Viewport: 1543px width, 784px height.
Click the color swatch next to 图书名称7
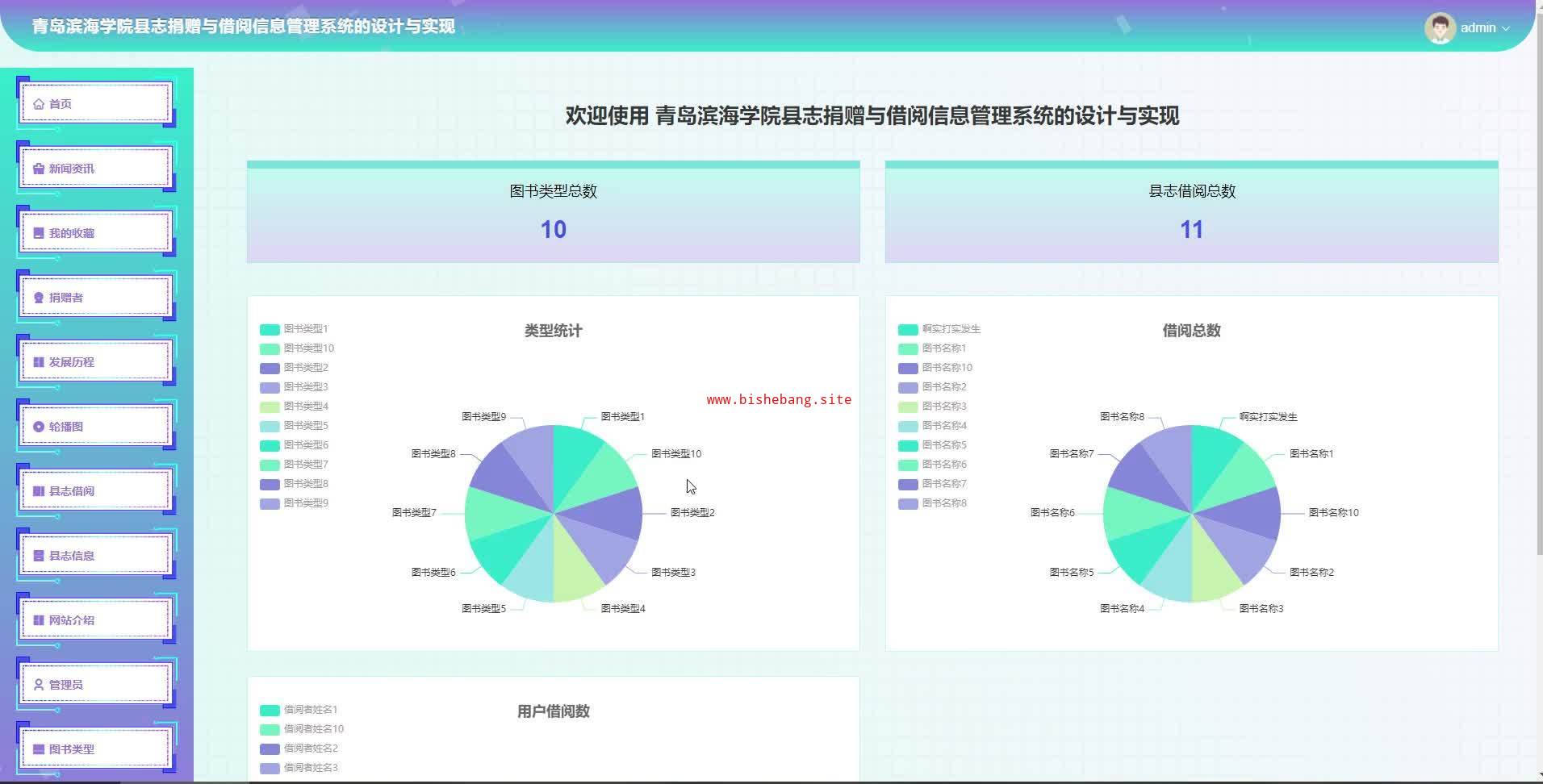click(x=908, y=484)
